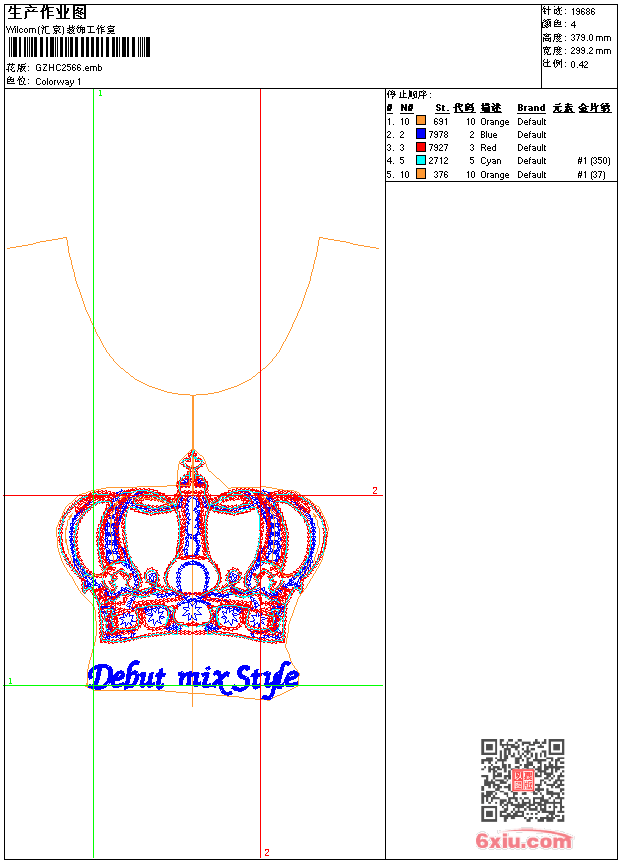Click the QR code image
The image size is (620, 860).
point(522,780)
